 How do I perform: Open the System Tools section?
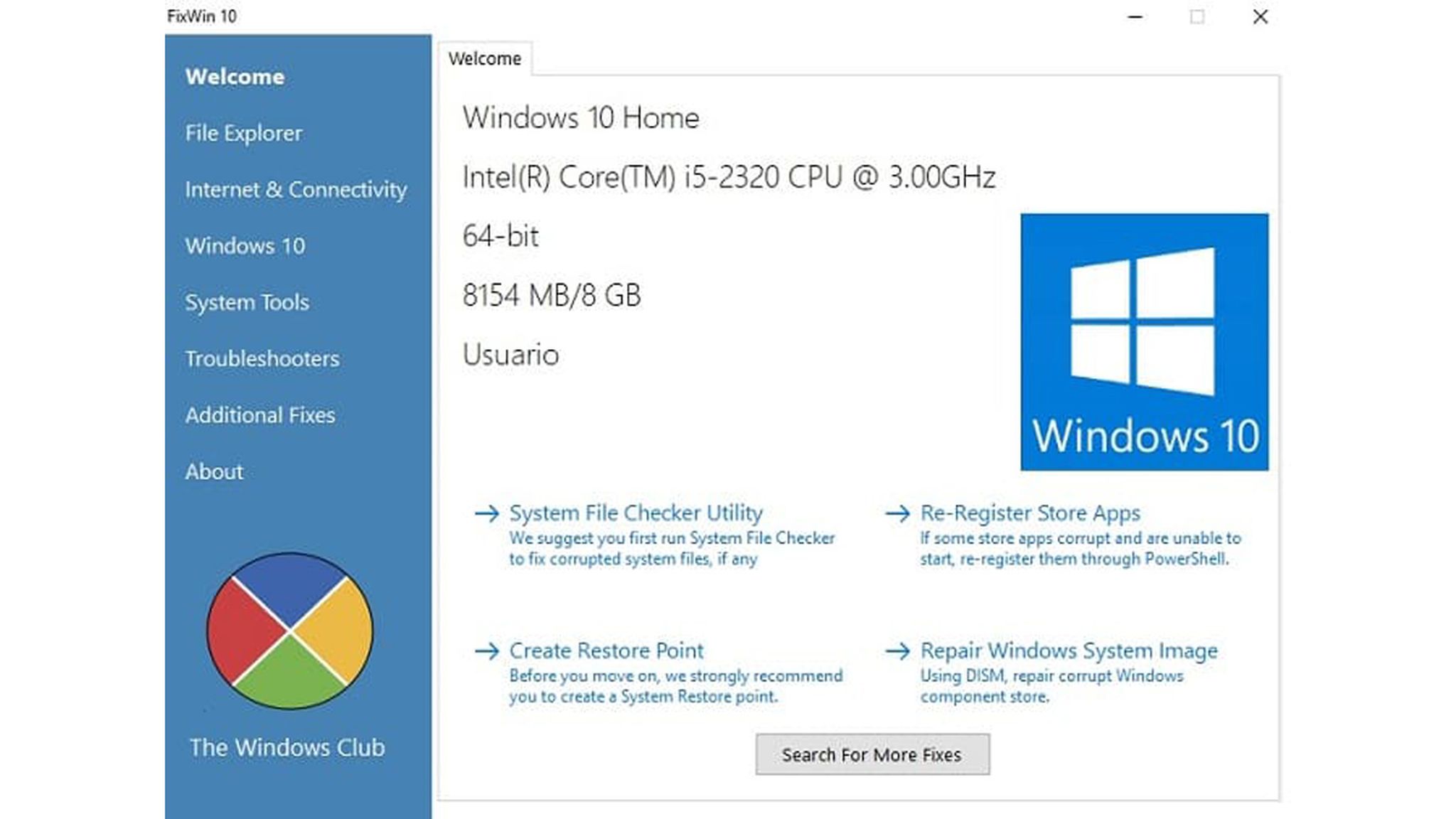point(247,302)
